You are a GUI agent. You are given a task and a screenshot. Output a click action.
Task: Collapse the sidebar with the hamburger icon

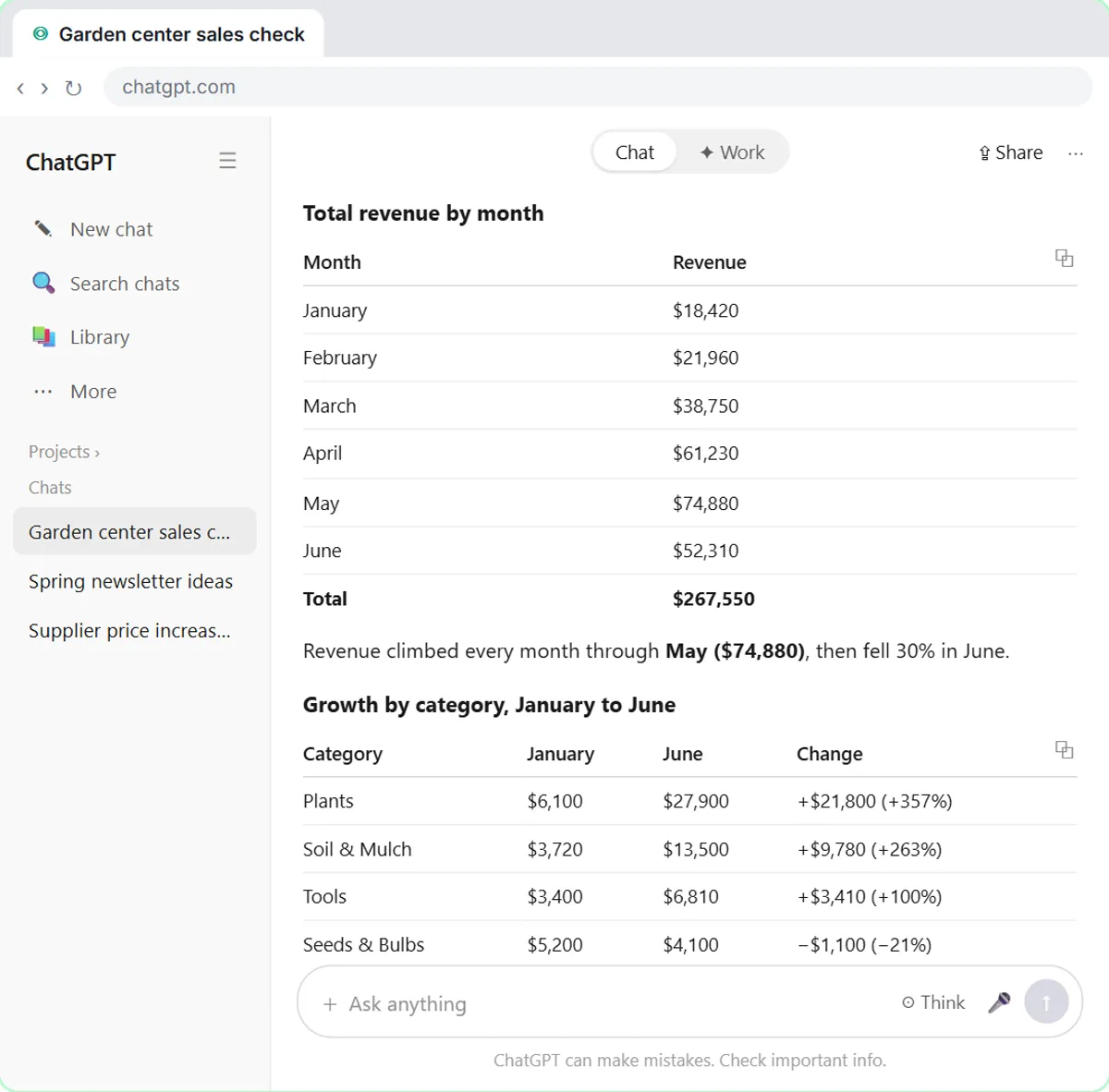coord(227,161)
